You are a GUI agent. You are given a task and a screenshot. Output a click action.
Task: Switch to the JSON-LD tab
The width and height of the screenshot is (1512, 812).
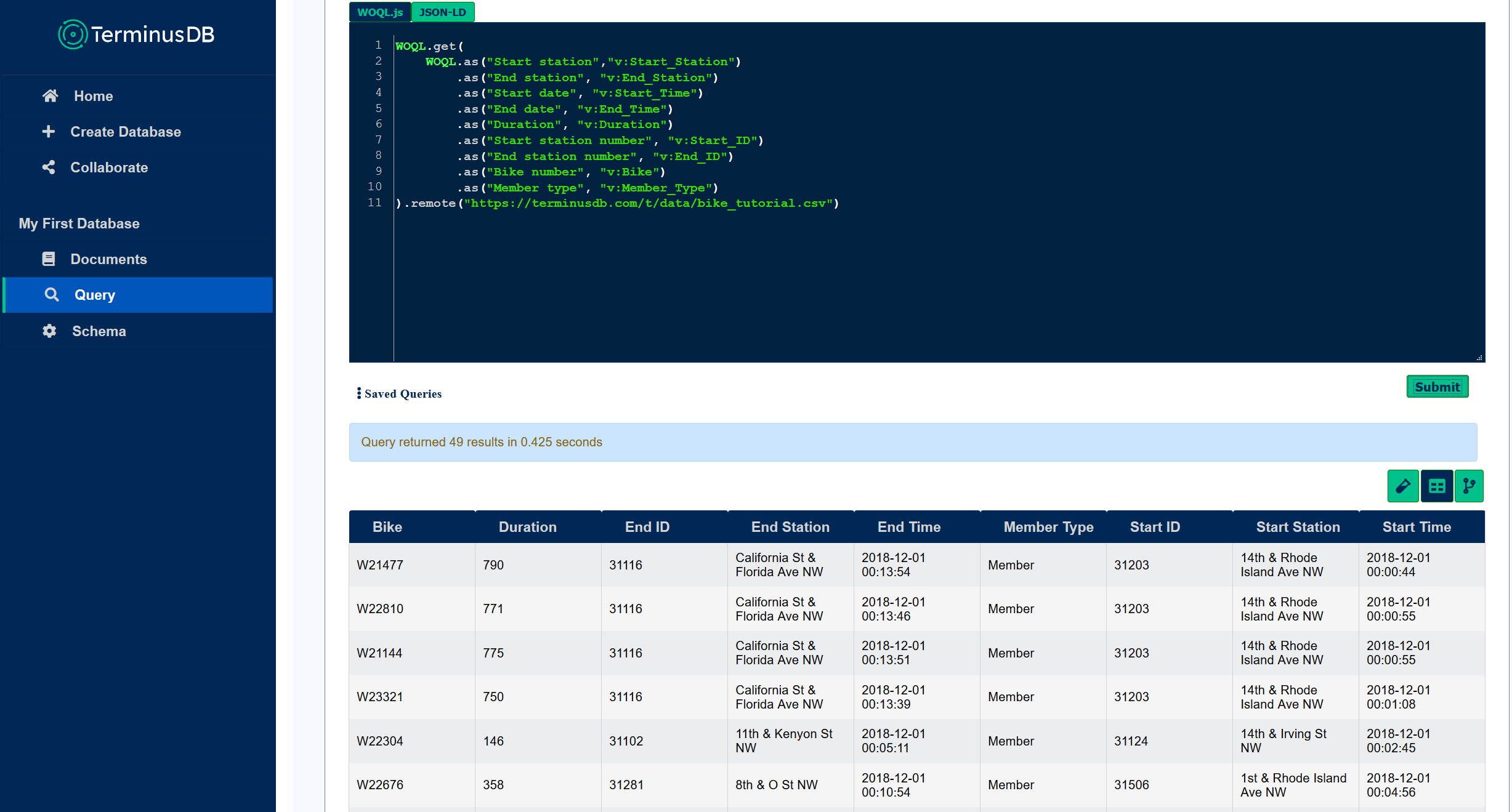(442, 12)
